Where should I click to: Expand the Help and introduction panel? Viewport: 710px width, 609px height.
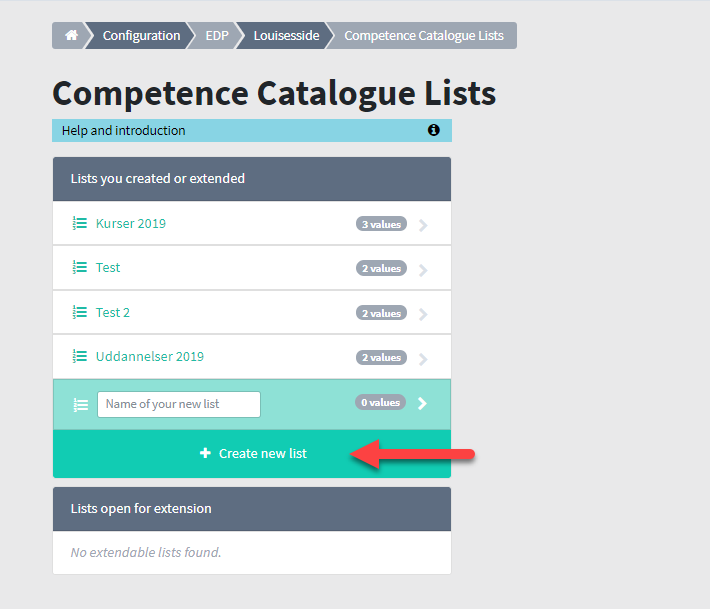pyautogui.click(x=252, y=130)
